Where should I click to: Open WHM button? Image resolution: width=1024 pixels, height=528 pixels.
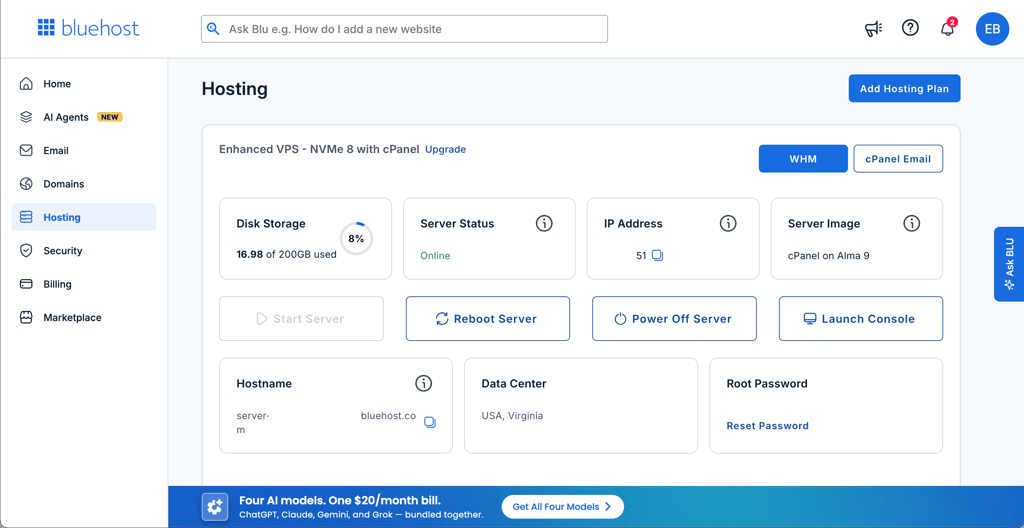[x=803, y=159]
